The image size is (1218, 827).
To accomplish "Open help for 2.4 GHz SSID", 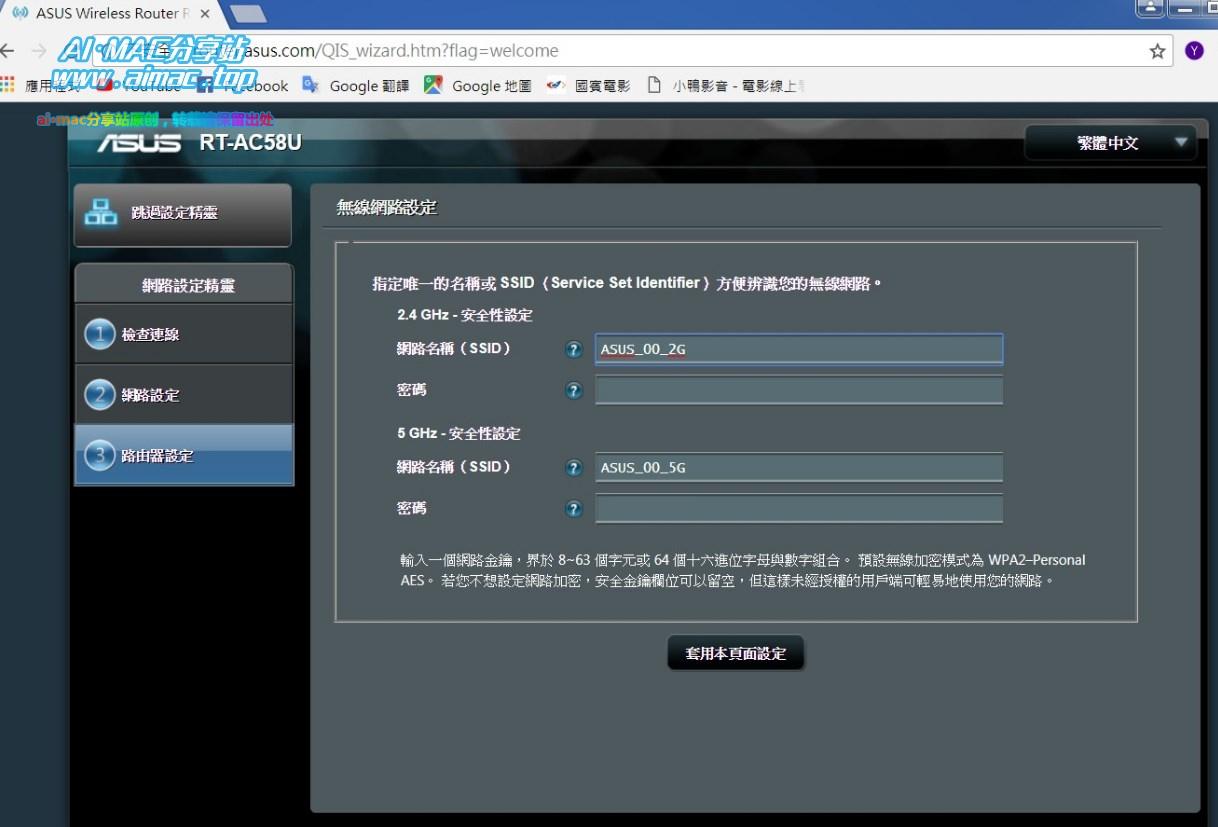I will (574, 349).
